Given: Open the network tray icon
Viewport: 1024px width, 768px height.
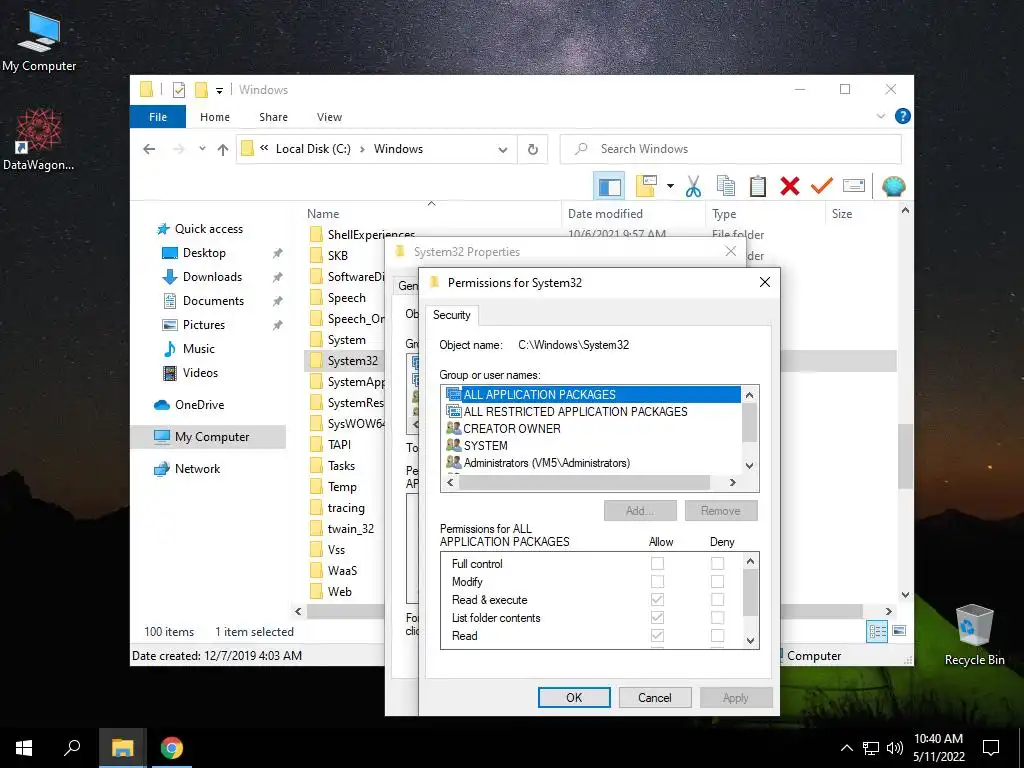Looking at the screenshot, I should [871, 748].
